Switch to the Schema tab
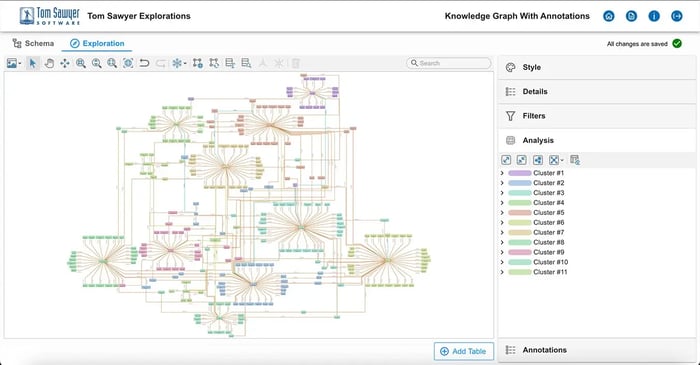This screenshot has width=700, height=365. [x=33, y=43]
